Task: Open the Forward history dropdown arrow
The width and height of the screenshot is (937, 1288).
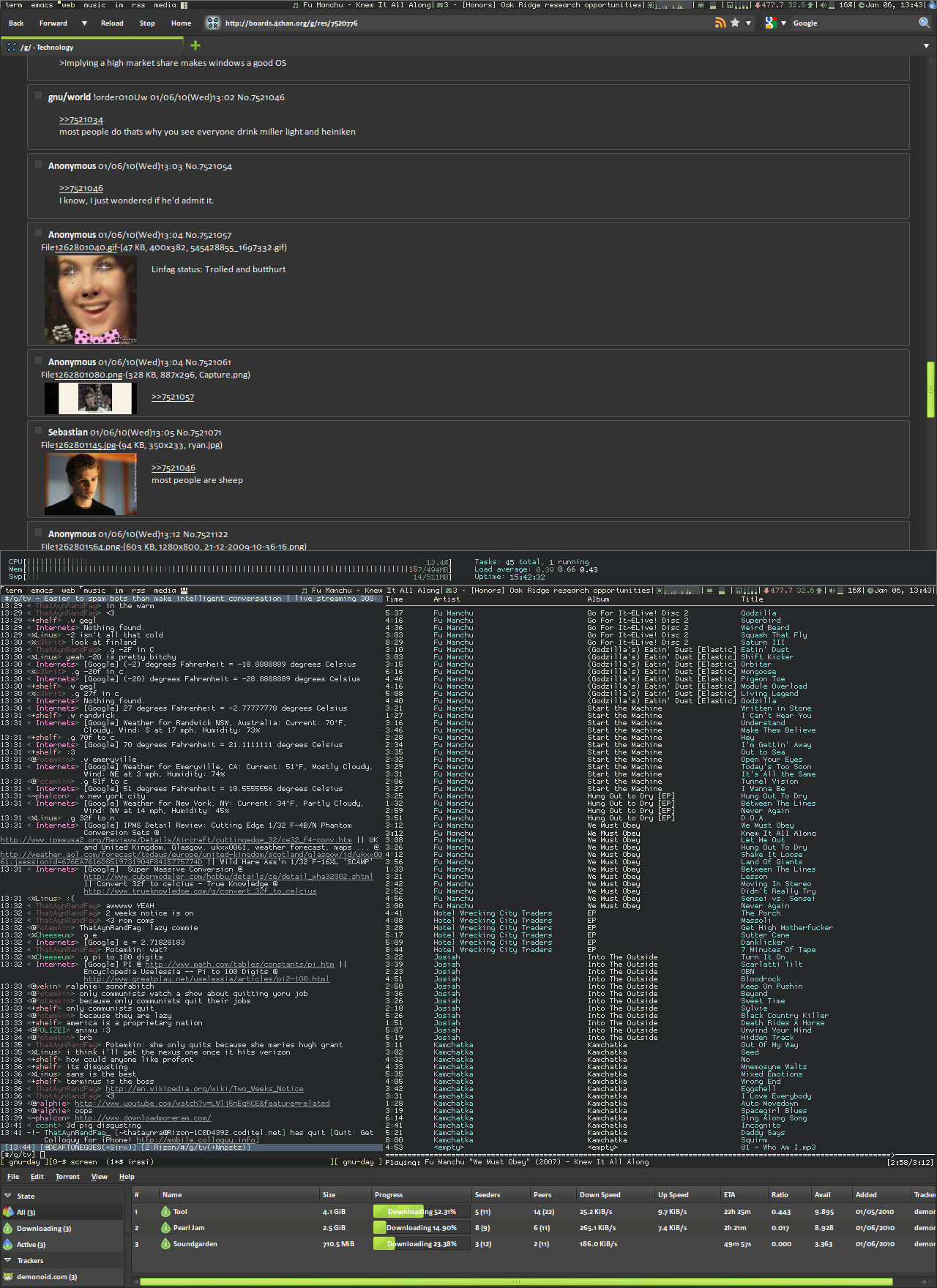Action: coord(84,23)
